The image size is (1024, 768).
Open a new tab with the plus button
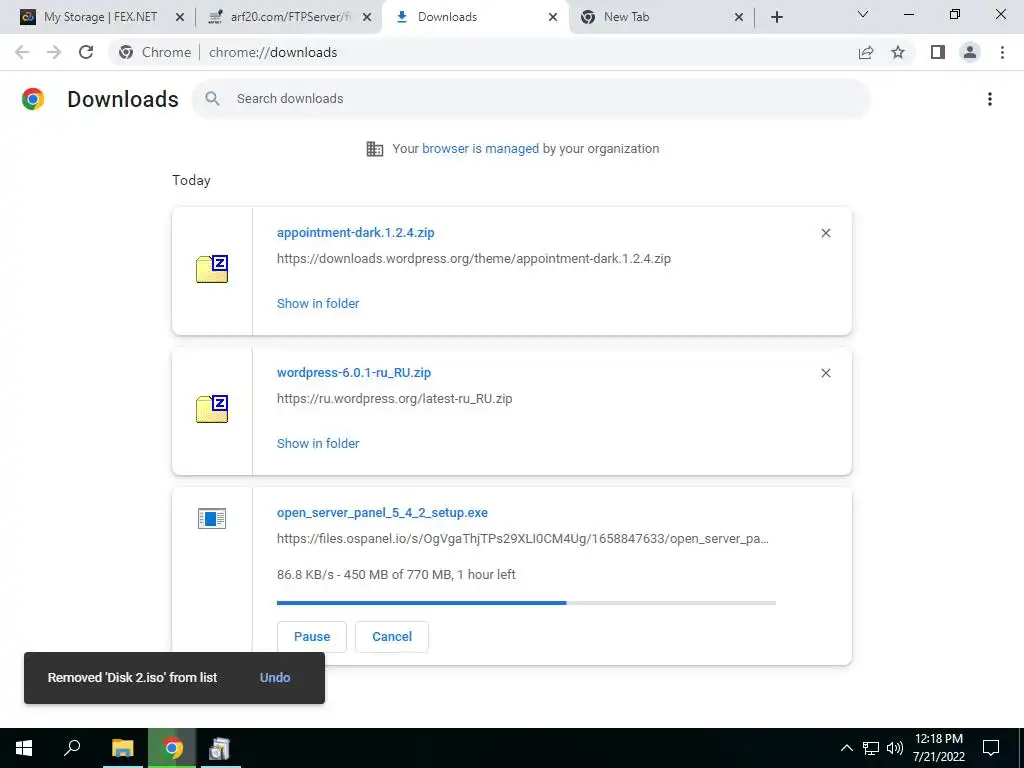pos(776,17)
